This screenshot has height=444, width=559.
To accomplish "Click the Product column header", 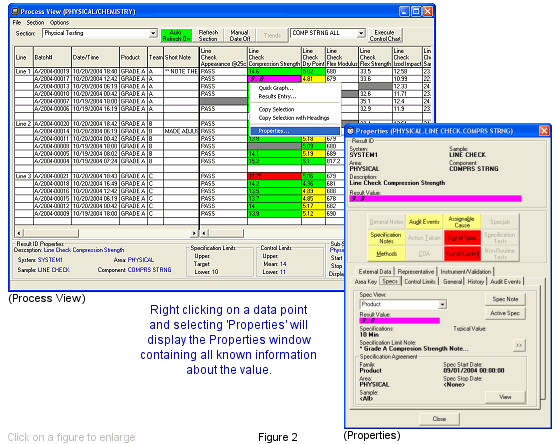I will click(133, 57).
